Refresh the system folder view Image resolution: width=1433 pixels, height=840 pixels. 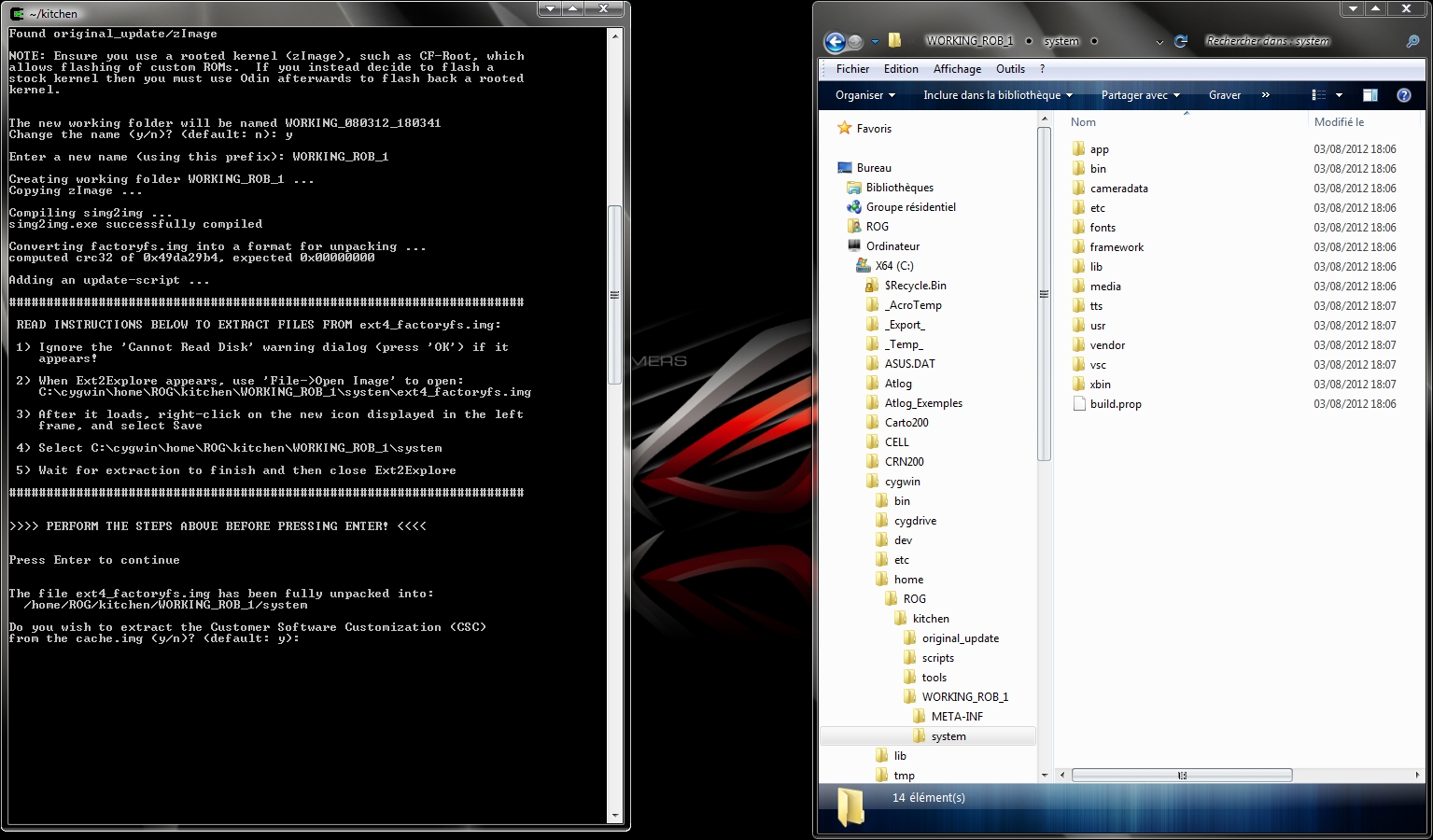pos(1181,41)
